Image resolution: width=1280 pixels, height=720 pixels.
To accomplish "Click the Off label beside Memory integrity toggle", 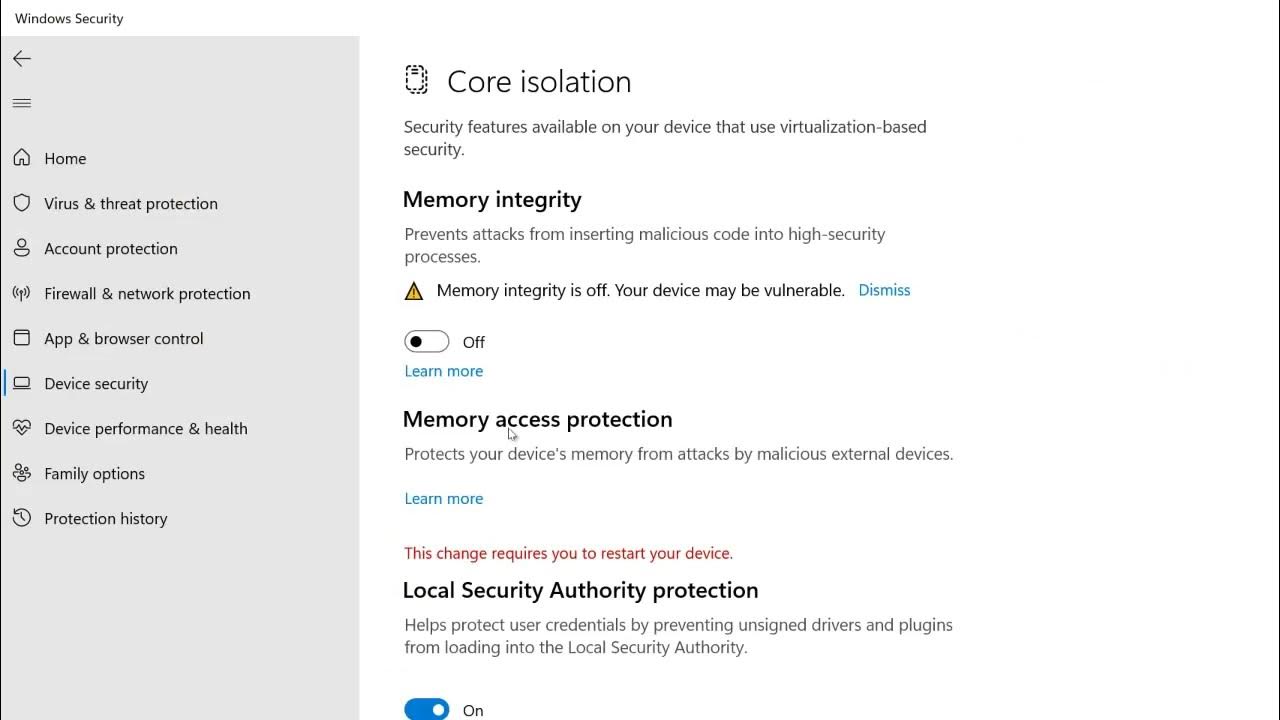I will [x=474, y=342].
